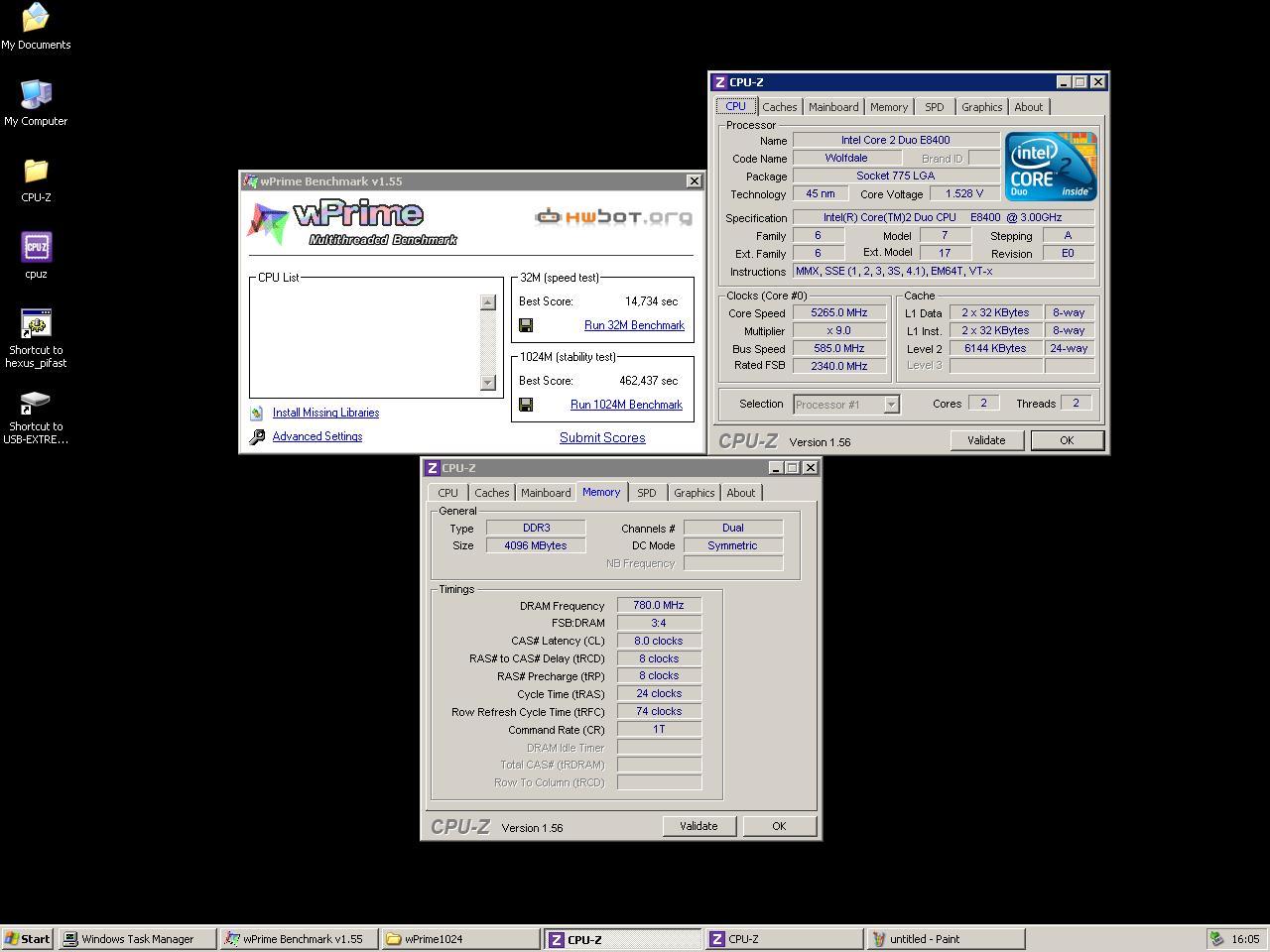1270x952 pixels.
Task: Select SPD tab in lower CPU-Z window
Action: click(647, 493)
